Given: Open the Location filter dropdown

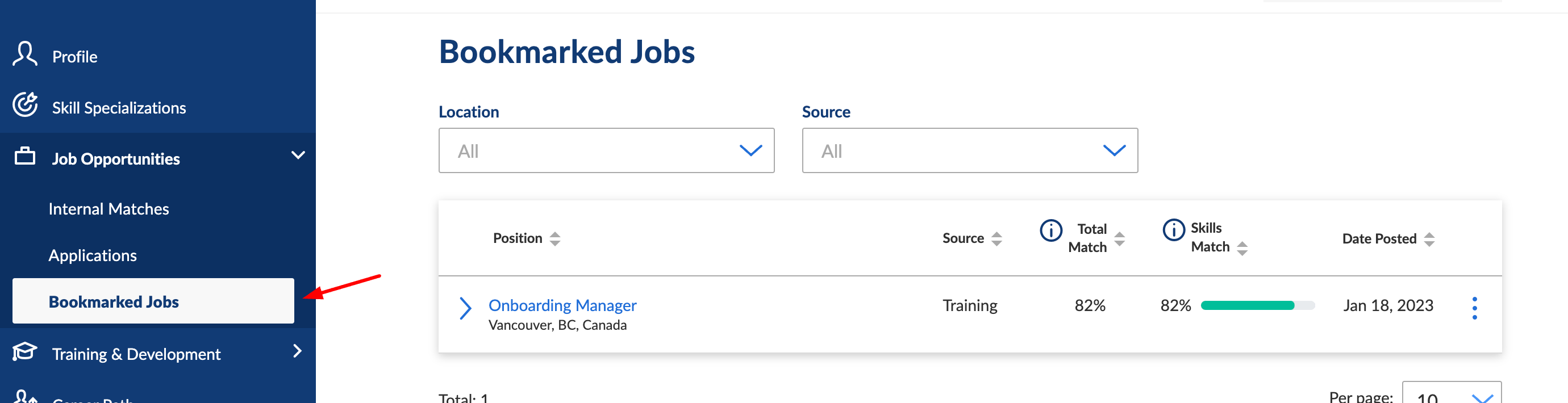Looking at the screenshot, I should (606, 151).
